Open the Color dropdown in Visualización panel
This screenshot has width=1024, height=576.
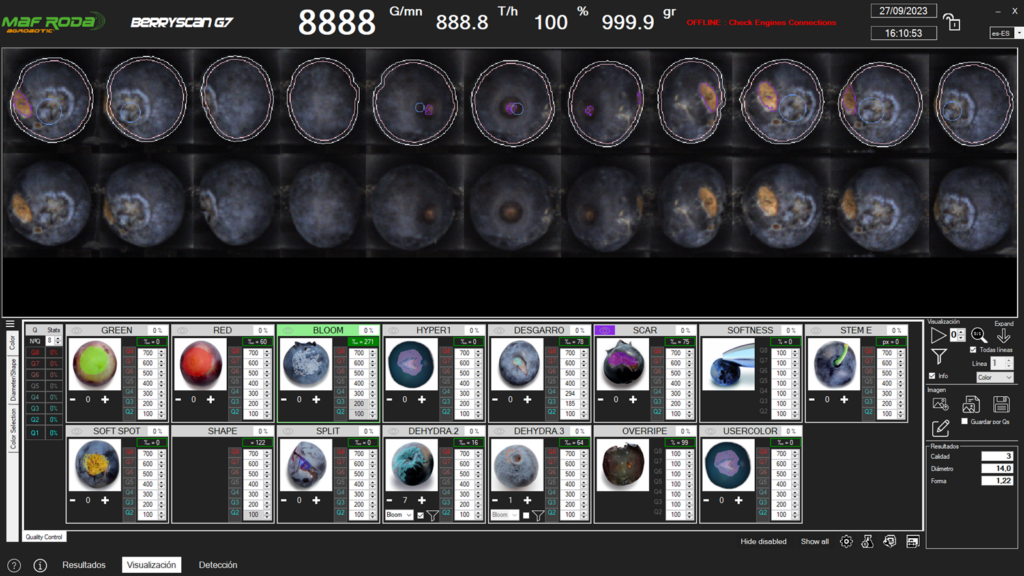[995, 378]
